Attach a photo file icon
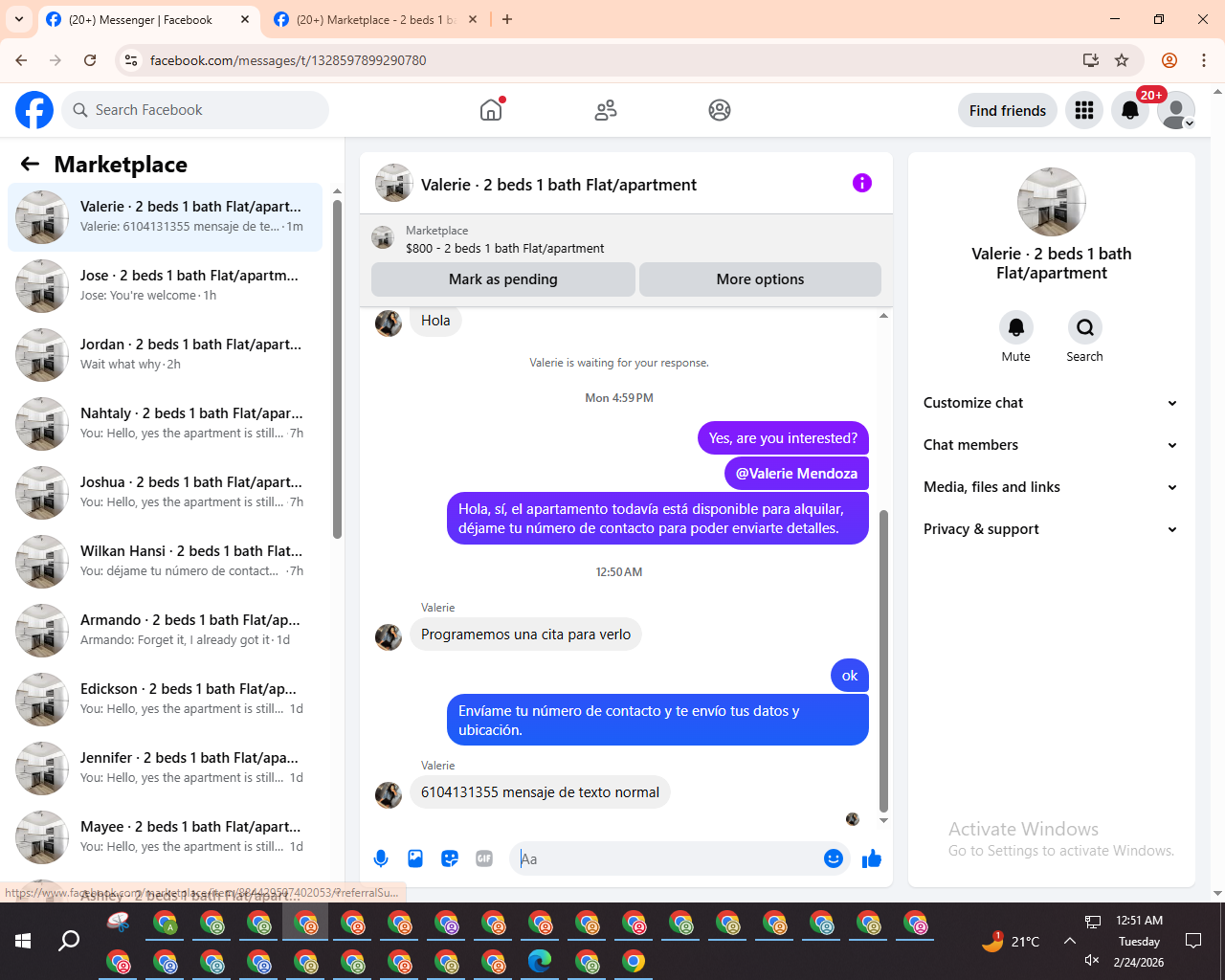Viewport: 1225px width, 980px height. point(415,858)
